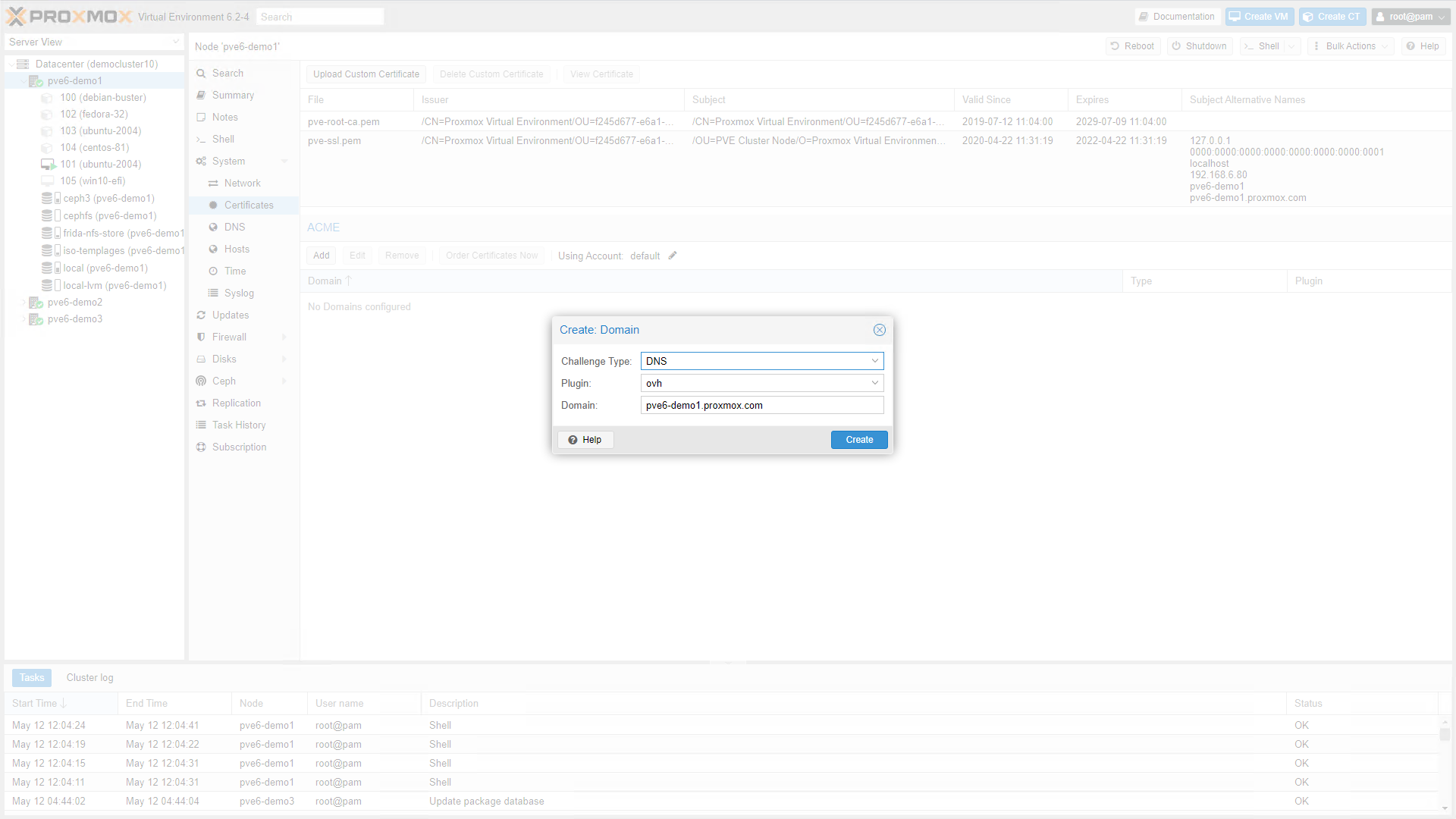The width and height of the screenshot is (1456, 819).
Task: Select VM 103 (ubuntu-2004)
Action: (101, 131)
